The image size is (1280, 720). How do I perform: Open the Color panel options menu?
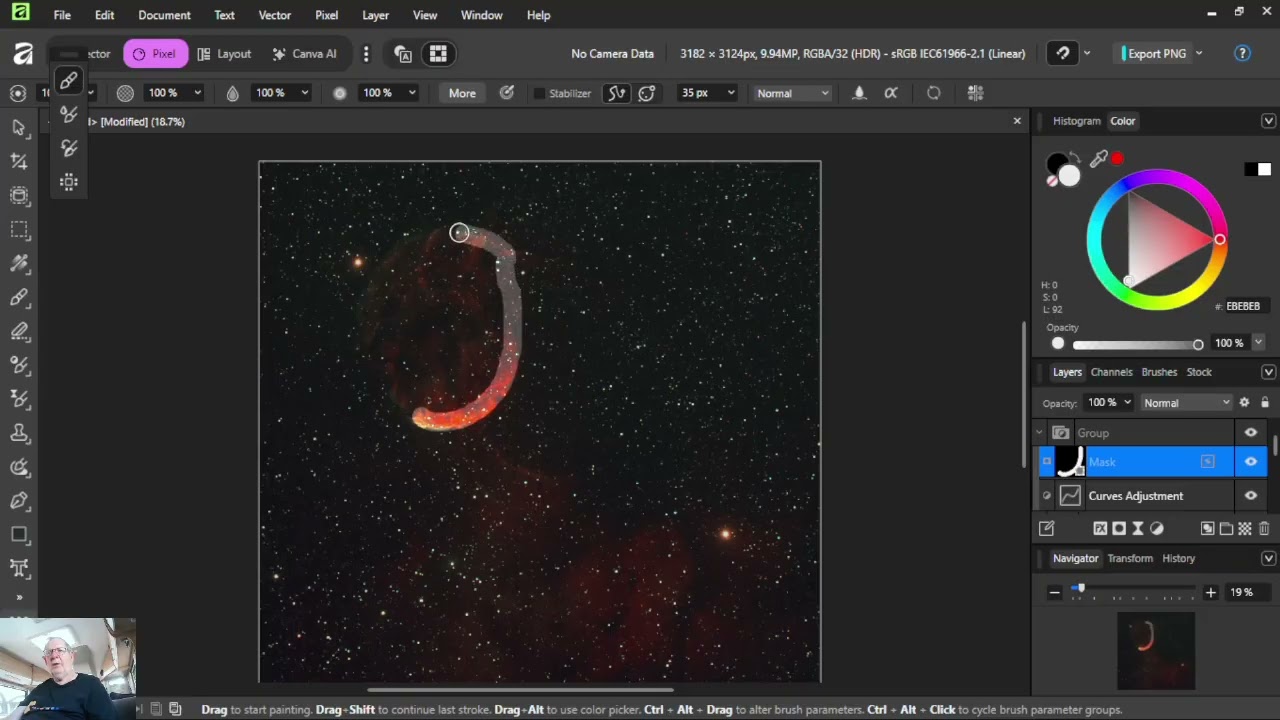pyautogui.click(x=1268, y=121)
